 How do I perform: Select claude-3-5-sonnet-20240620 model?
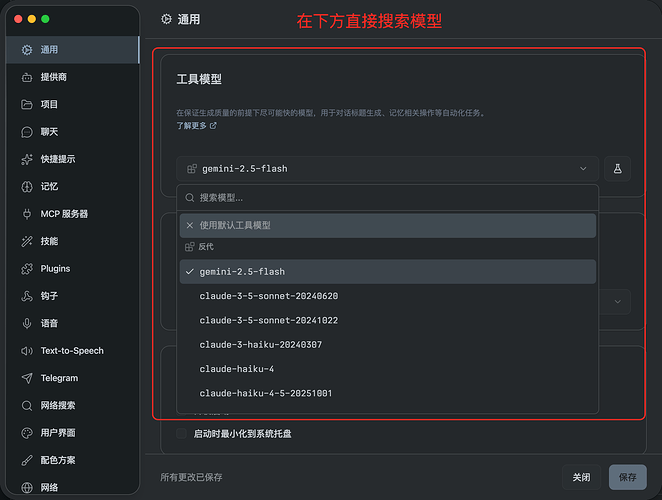coord(388,296)
